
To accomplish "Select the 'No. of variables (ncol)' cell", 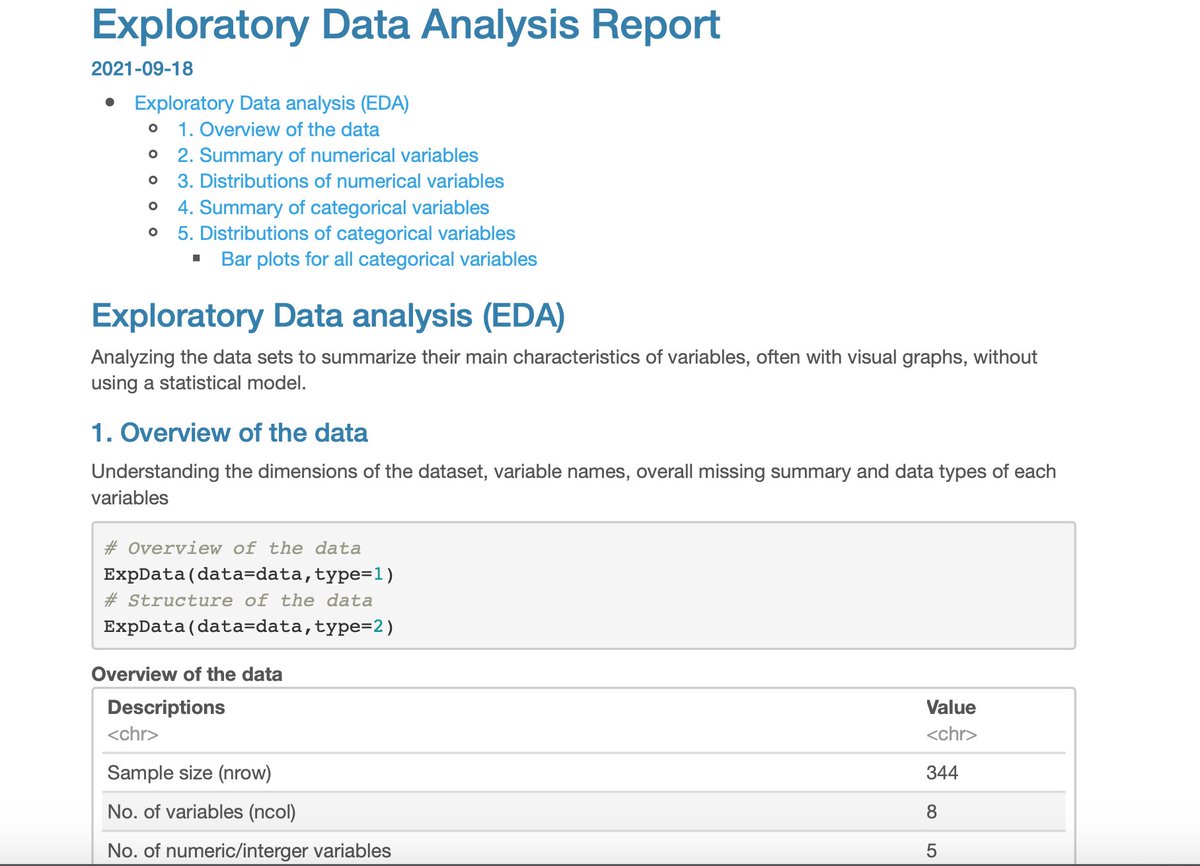I will (201, 812).
